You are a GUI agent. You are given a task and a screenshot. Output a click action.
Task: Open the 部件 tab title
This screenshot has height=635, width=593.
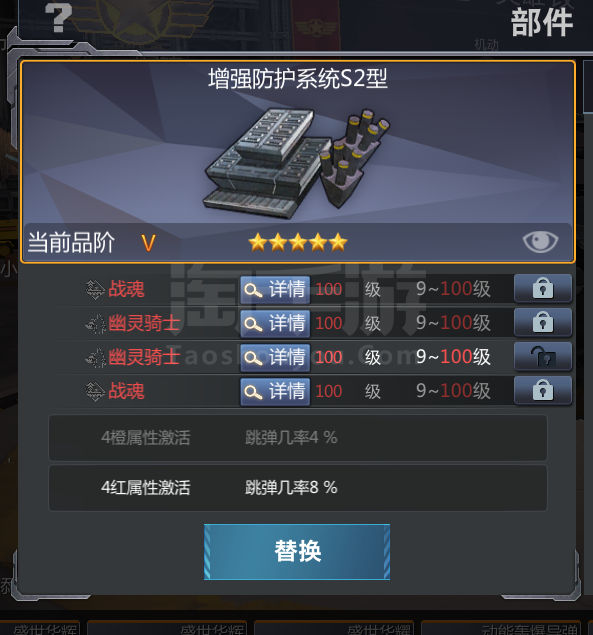(x=542, y=23)
